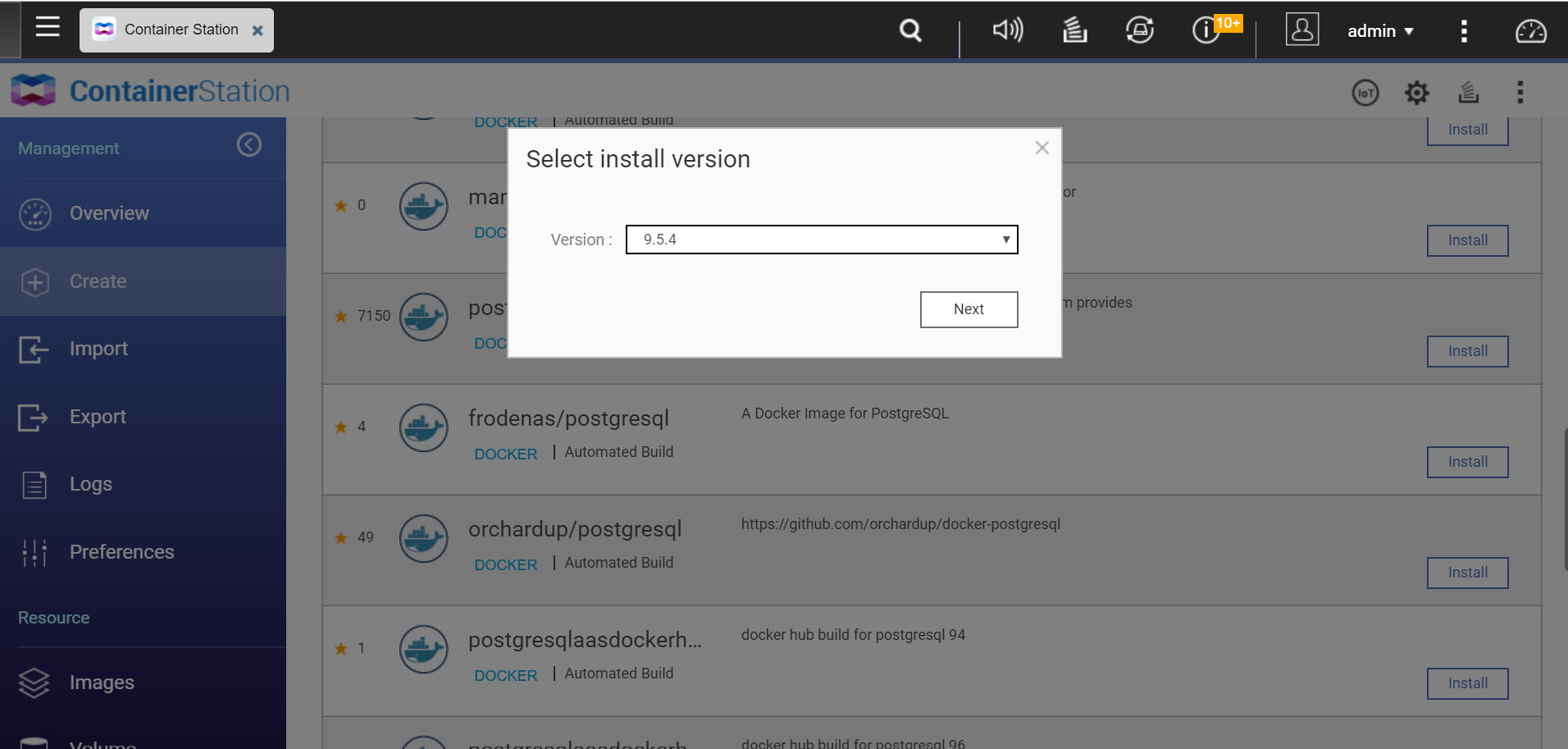Open Container Station more options menu
The width and height of the screenshot is (1568, 749).
click(x=1520, y=93)
